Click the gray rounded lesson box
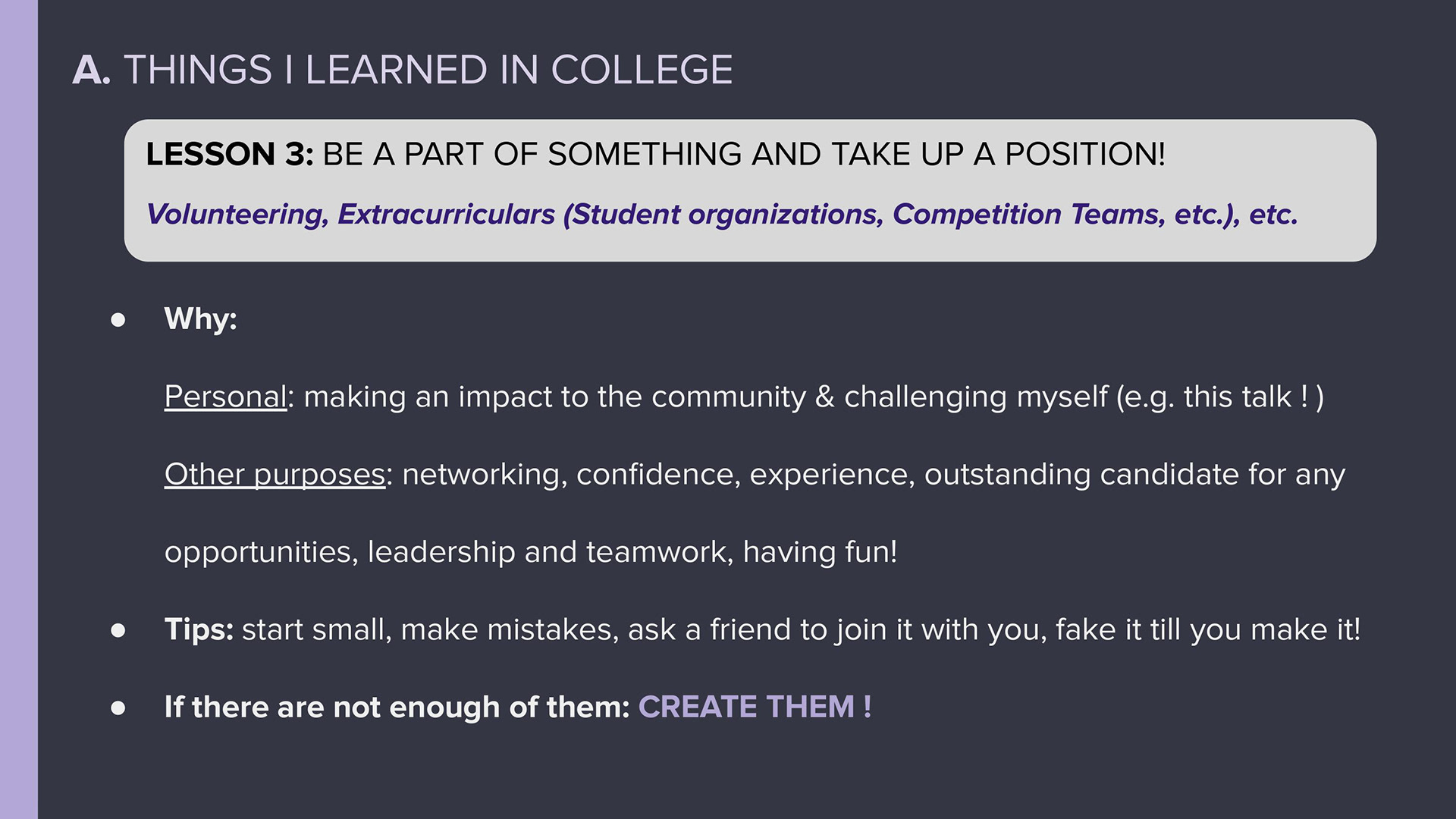 point(750,190)
